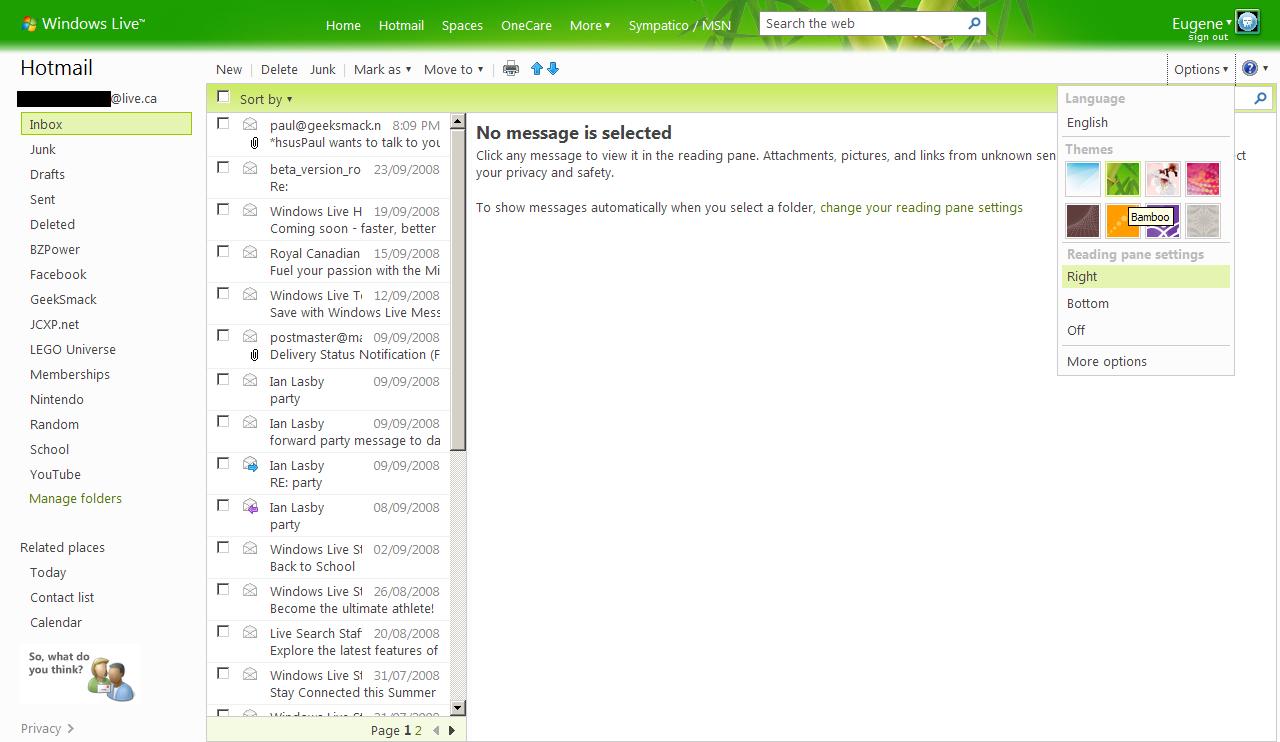Click the mail search magnifier icon below Help

(1260, 98)
